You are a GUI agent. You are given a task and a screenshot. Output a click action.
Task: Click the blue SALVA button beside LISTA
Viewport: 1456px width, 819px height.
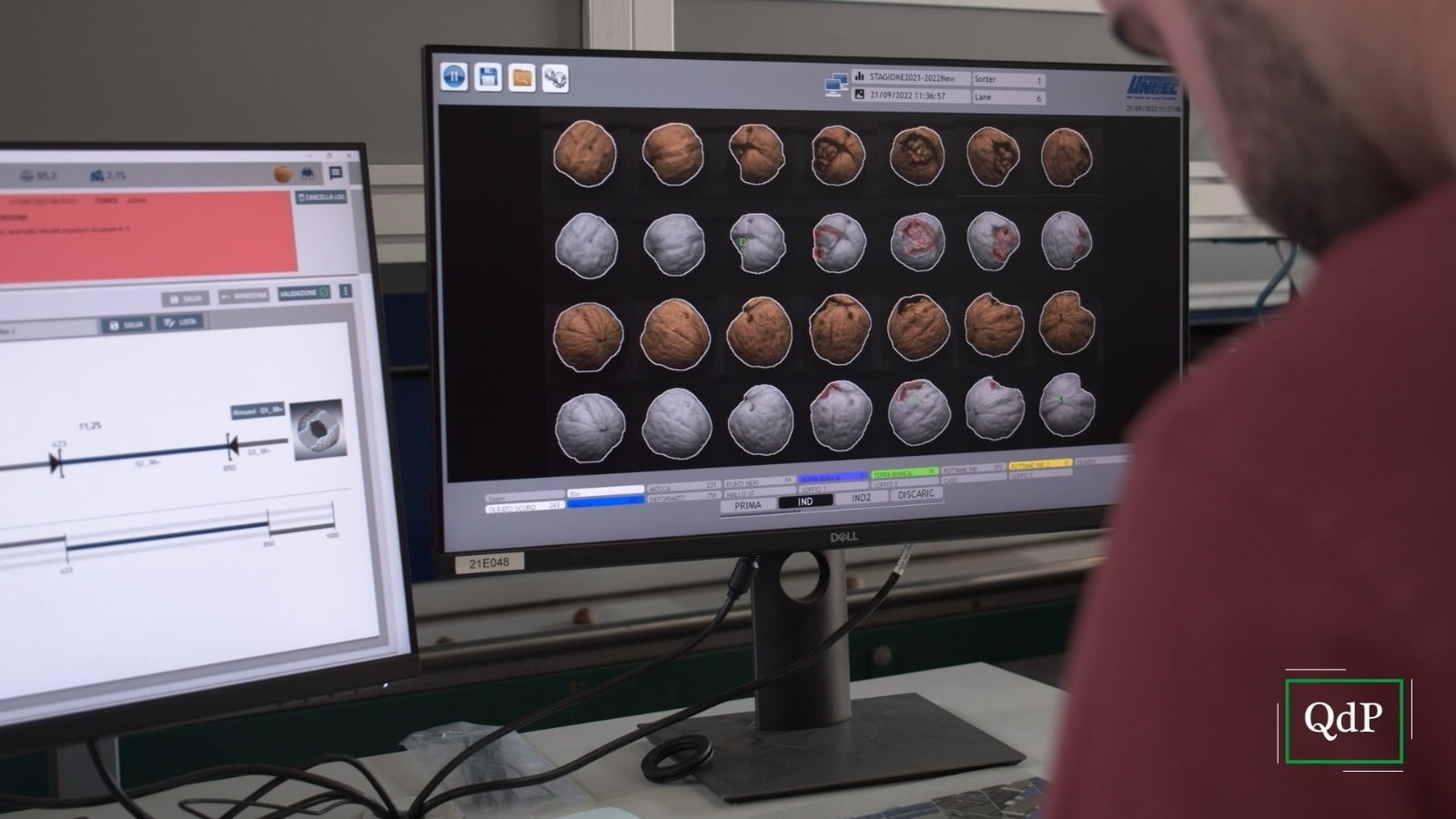pyautogui.click(x=126, y=325)
